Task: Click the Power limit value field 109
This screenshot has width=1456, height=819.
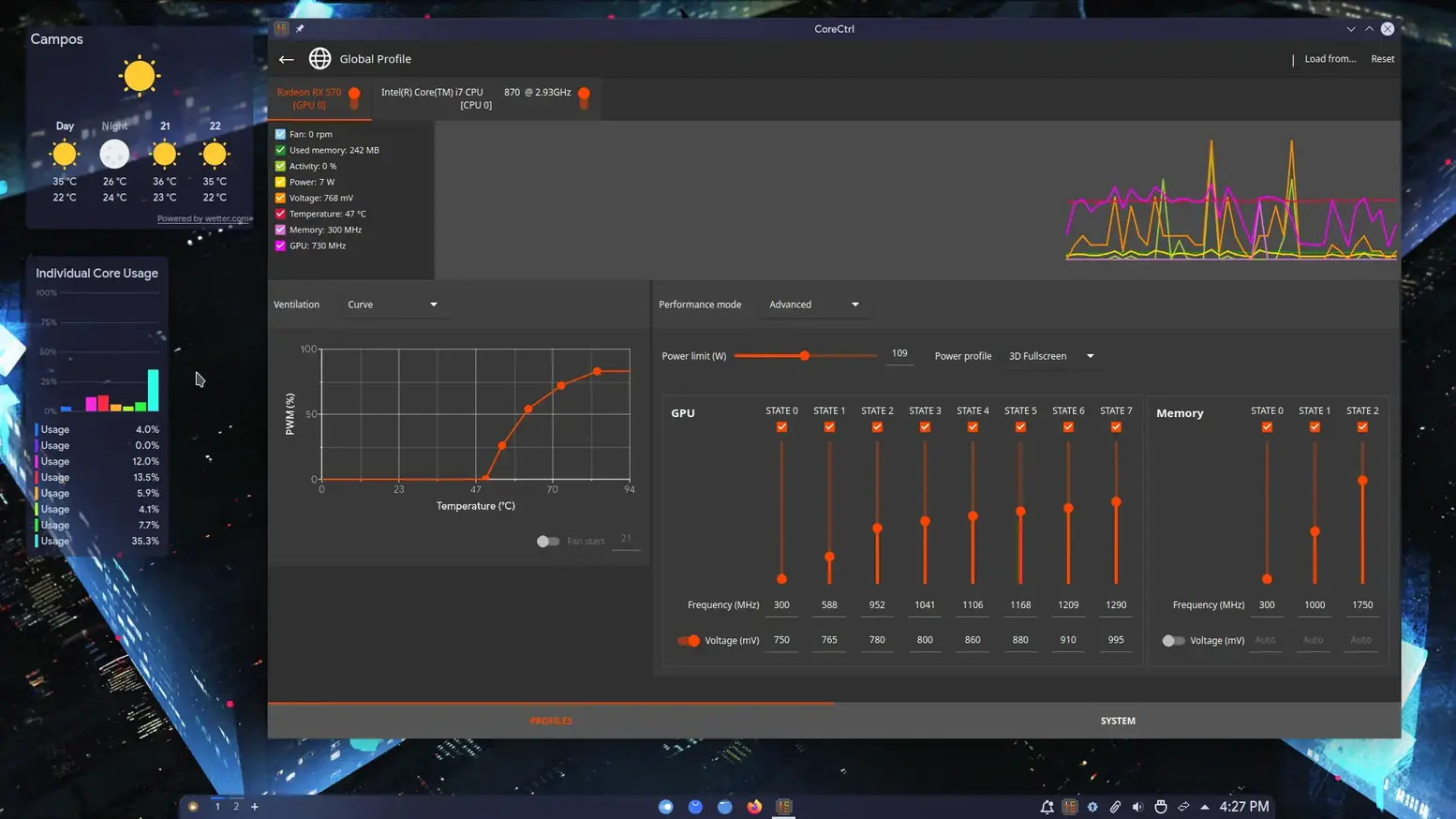Action: [899, 354]
